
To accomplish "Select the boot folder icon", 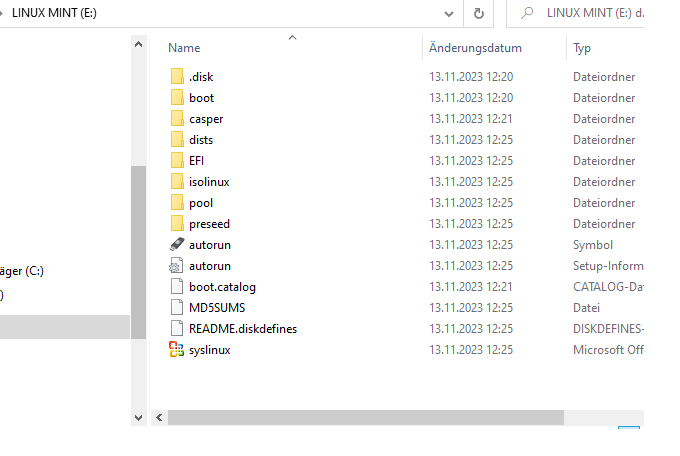I will [x=177, y=97].
